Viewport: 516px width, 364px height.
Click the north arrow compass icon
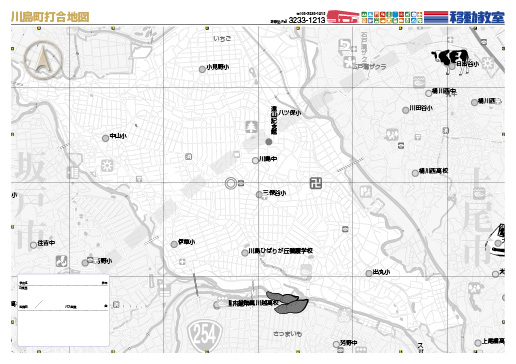[43, 60]
